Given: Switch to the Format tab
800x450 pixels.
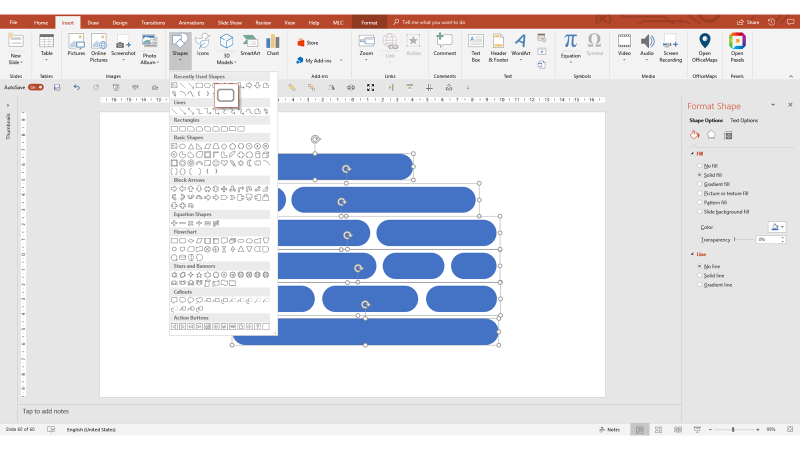Looking at the screenshot, I should [x=369, y=22].
